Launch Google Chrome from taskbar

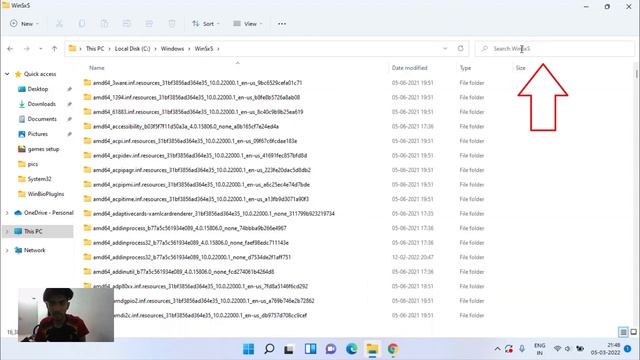pos(393,349)
